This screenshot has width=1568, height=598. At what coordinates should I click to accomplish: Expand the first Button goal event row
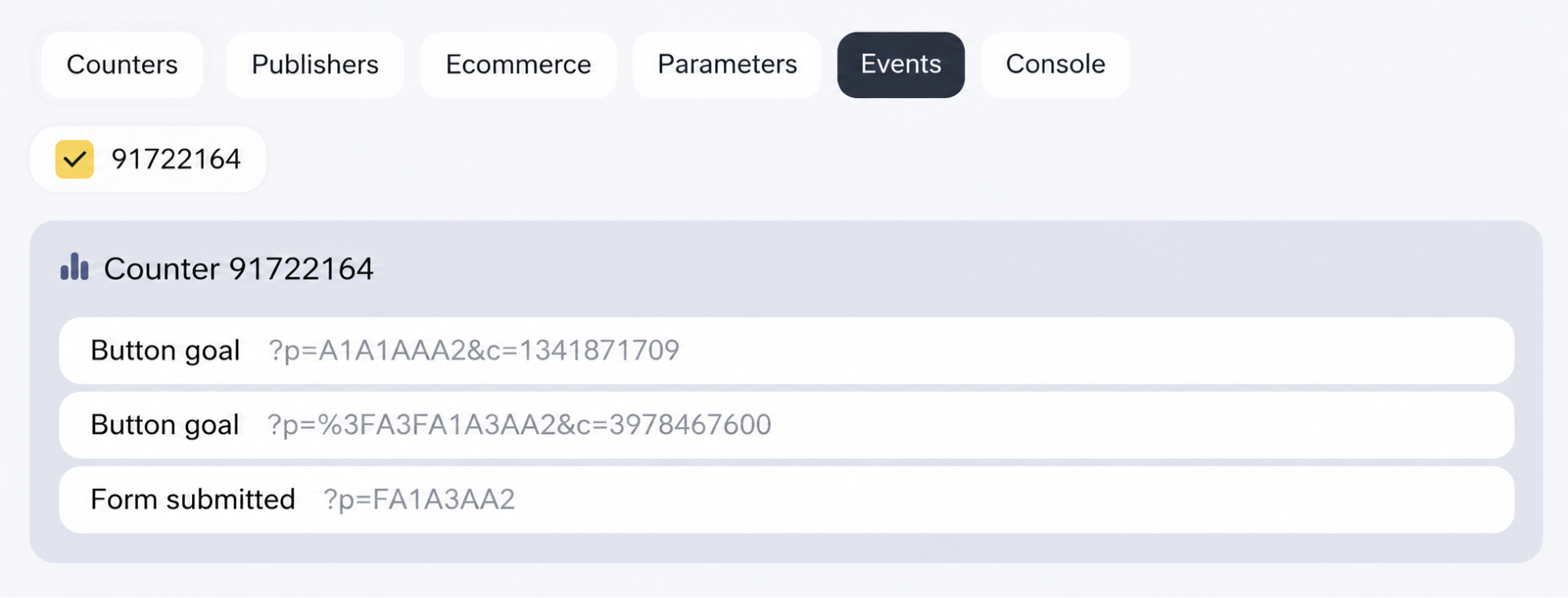pyautogui.click(x=786, y=350)
